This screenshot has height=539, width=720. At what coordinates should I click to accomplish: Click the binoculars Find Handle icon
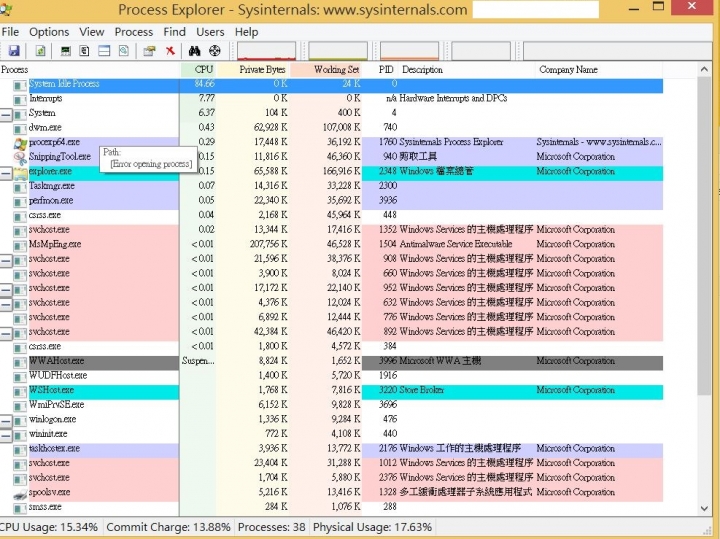195,51
